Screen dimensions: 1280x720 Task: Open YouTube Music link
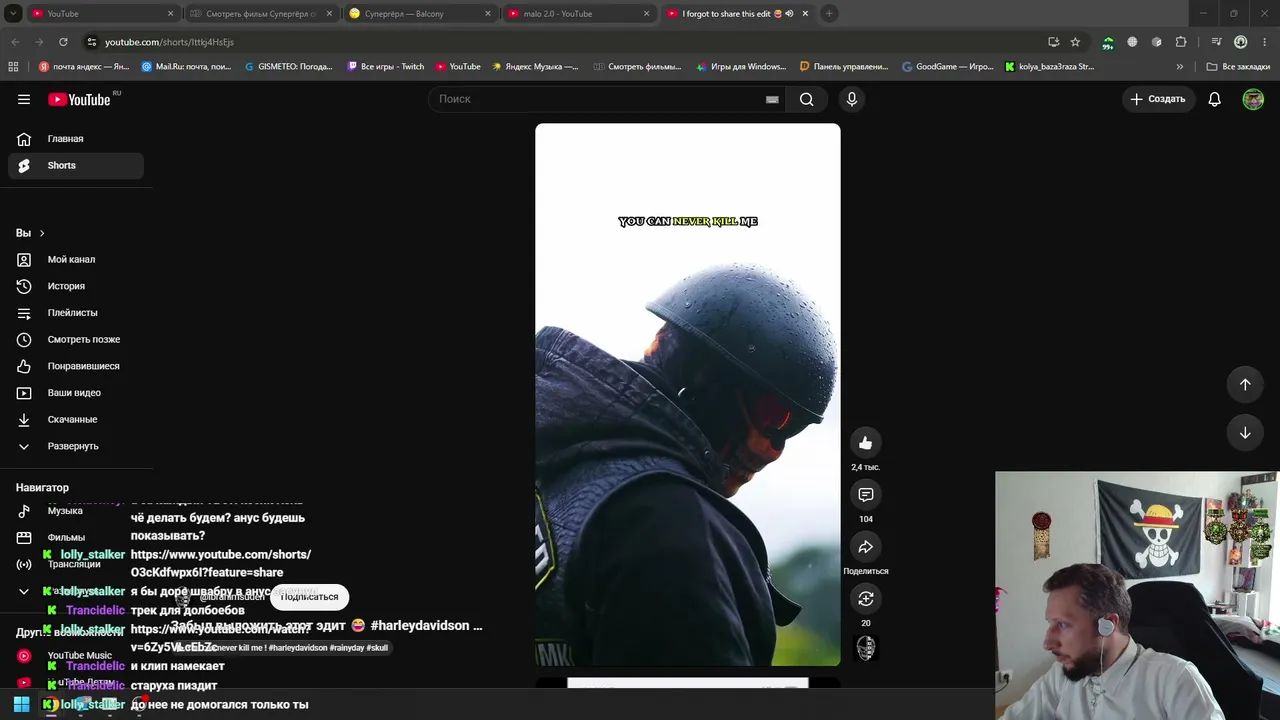76,656
